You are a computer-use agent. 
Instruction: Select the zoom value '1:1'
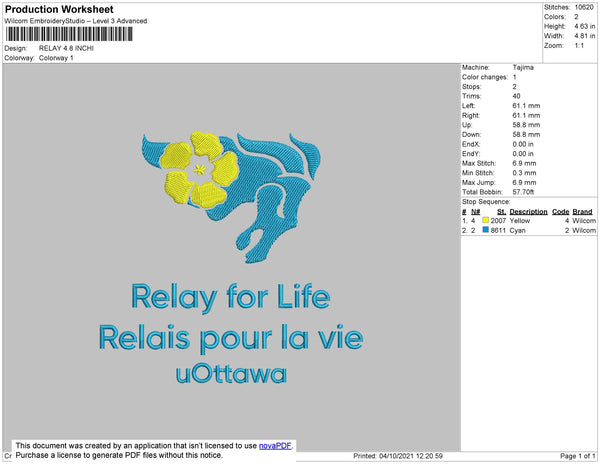tap(579, 46)
